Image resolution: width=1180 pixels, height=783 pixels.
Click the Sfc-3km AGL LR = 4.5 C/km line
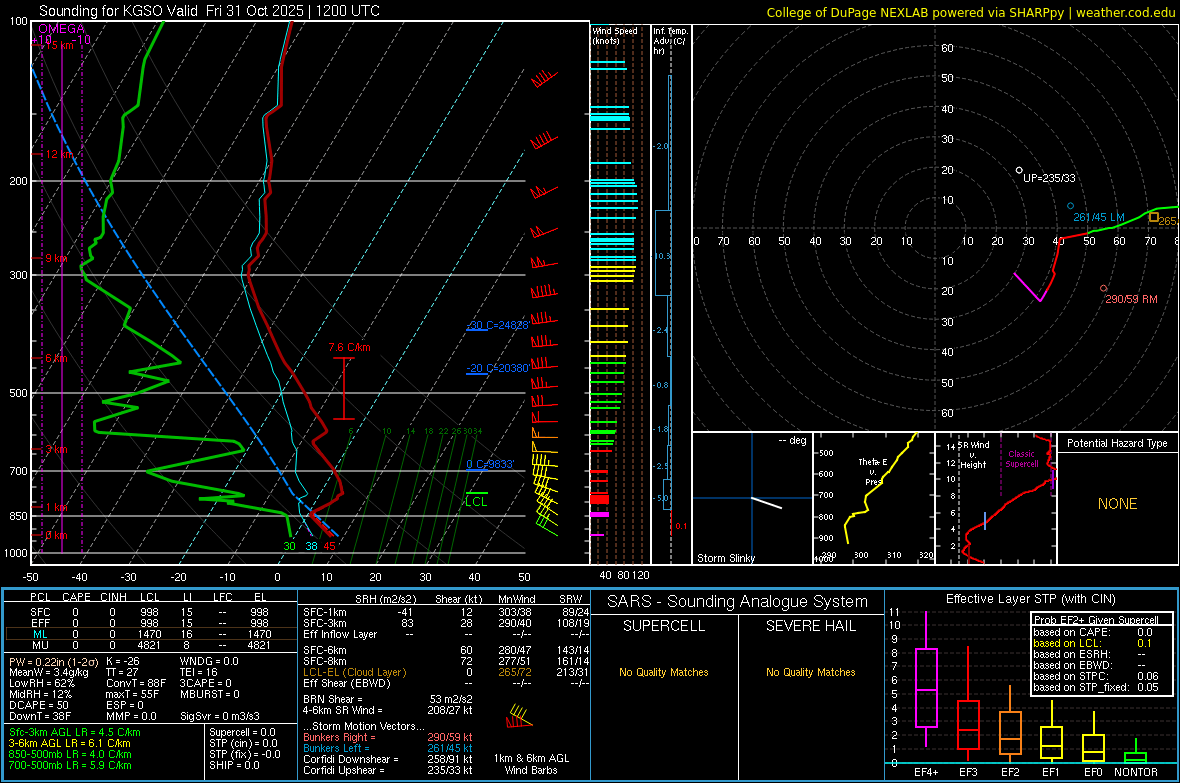75,732
